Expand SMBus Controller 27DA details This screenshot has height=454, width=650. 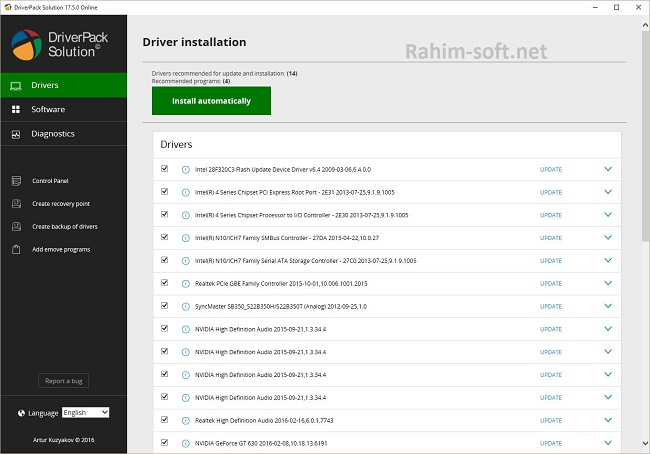point(608,238)
